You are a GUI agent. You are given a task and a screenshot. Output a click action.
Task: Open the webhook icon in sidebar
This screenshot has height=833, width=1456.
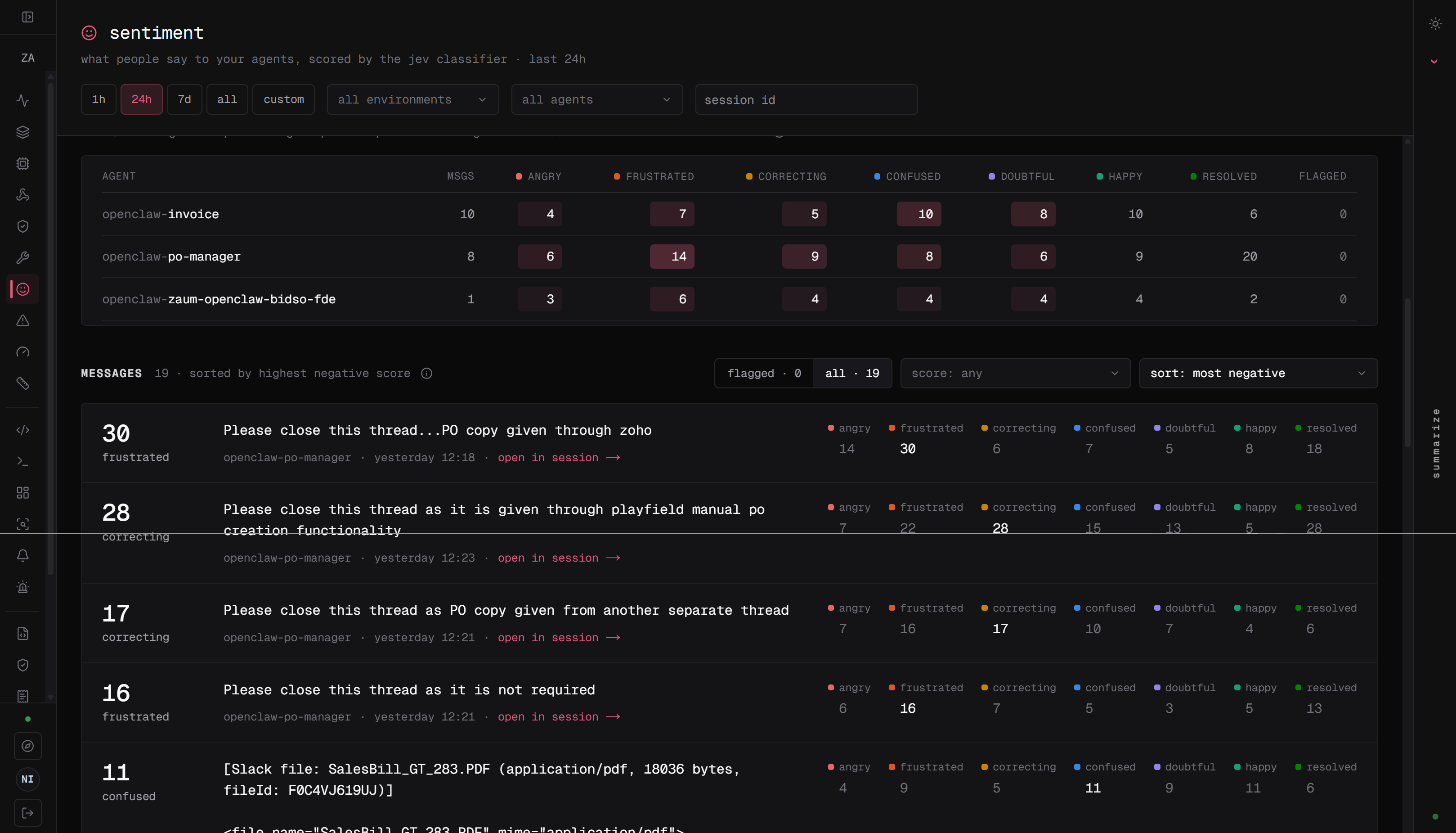pos(23,195)
